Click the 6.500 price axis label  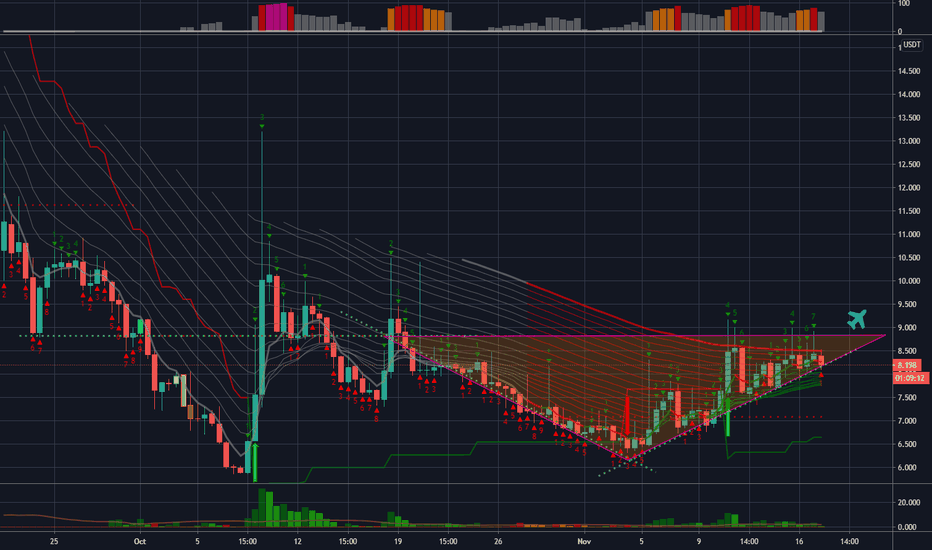(x=909, y=444)
